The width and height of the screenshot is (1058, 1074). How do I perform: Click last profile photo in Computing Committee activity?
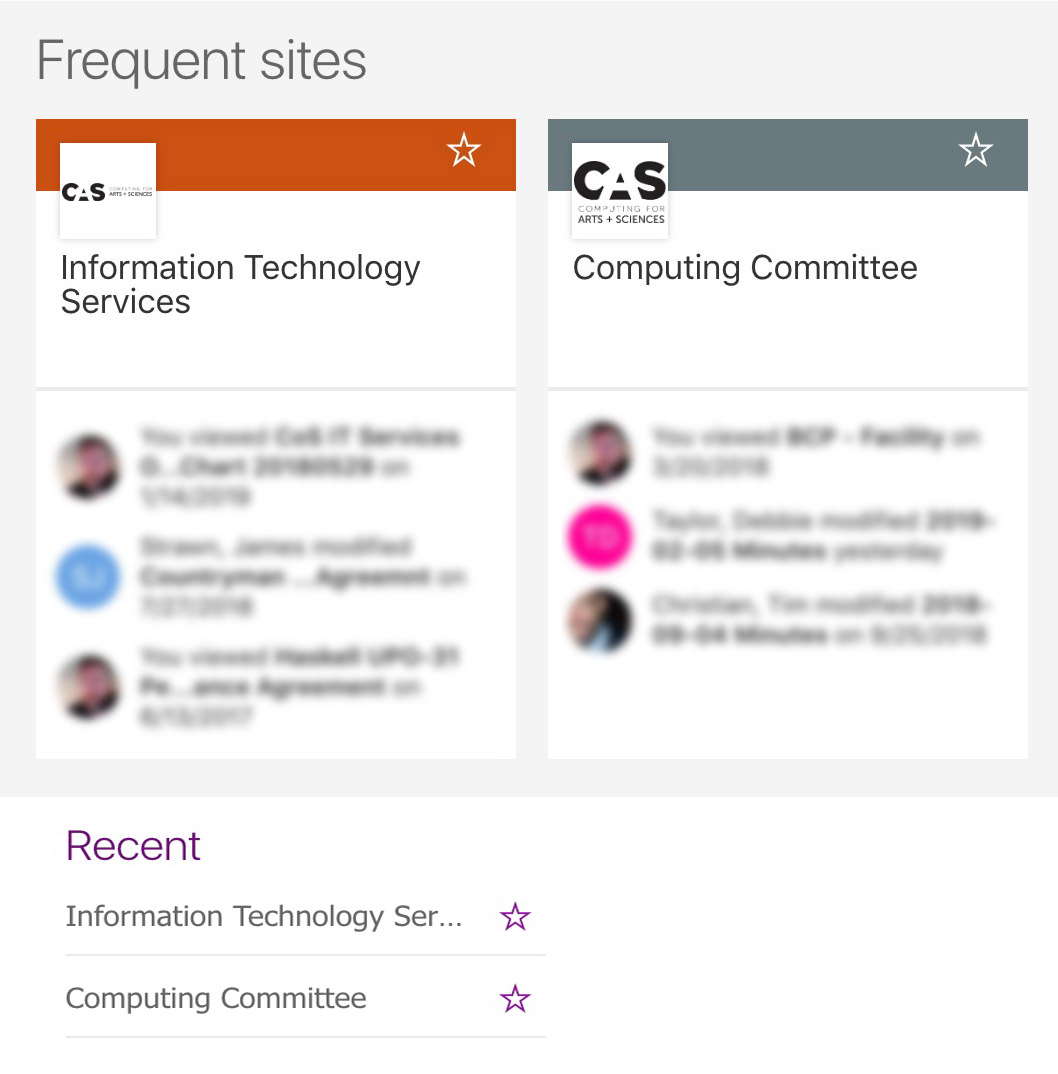point(600,620)
